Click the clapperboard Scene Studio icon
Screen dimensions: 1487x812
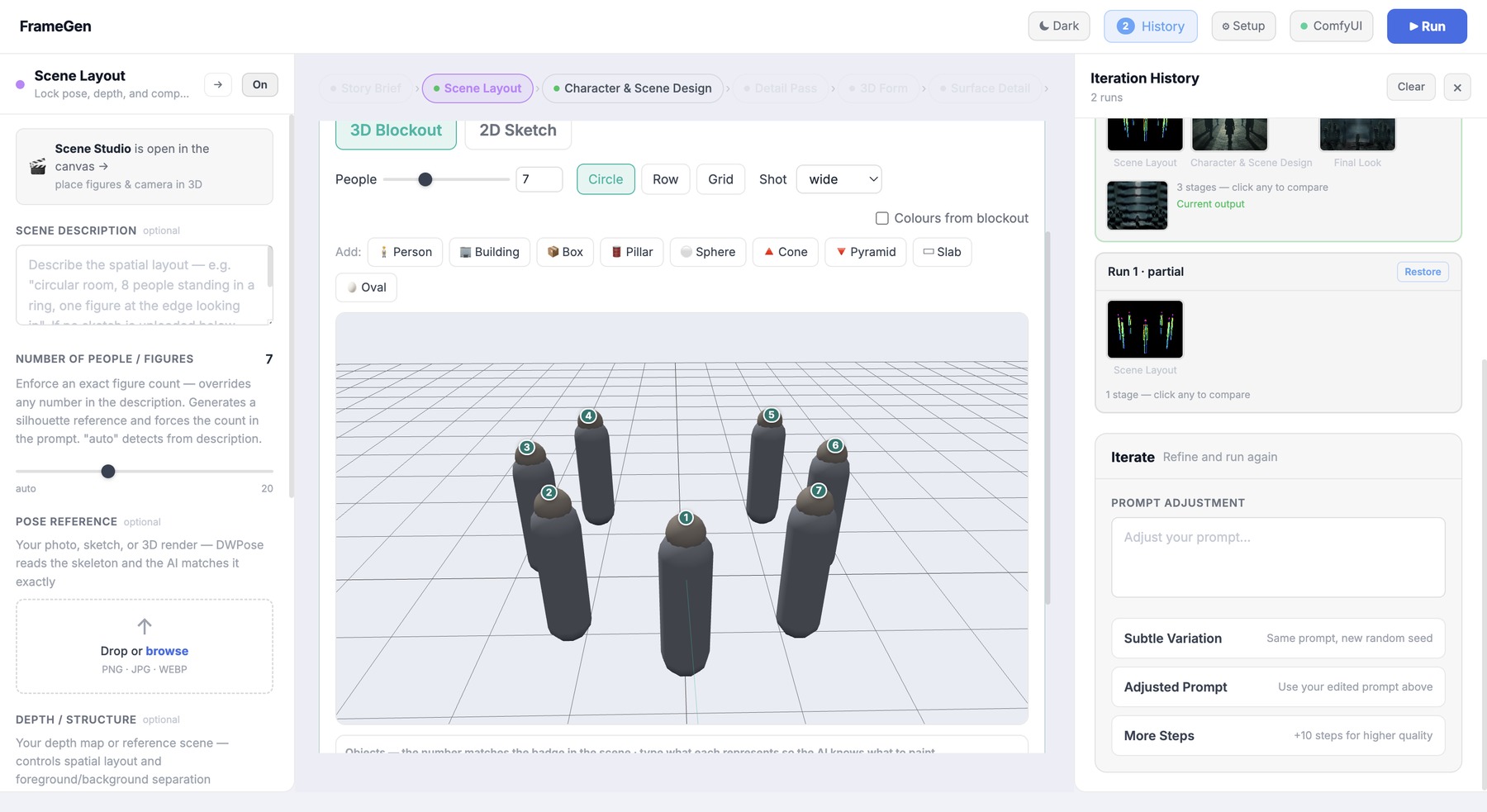click(38, 167)
